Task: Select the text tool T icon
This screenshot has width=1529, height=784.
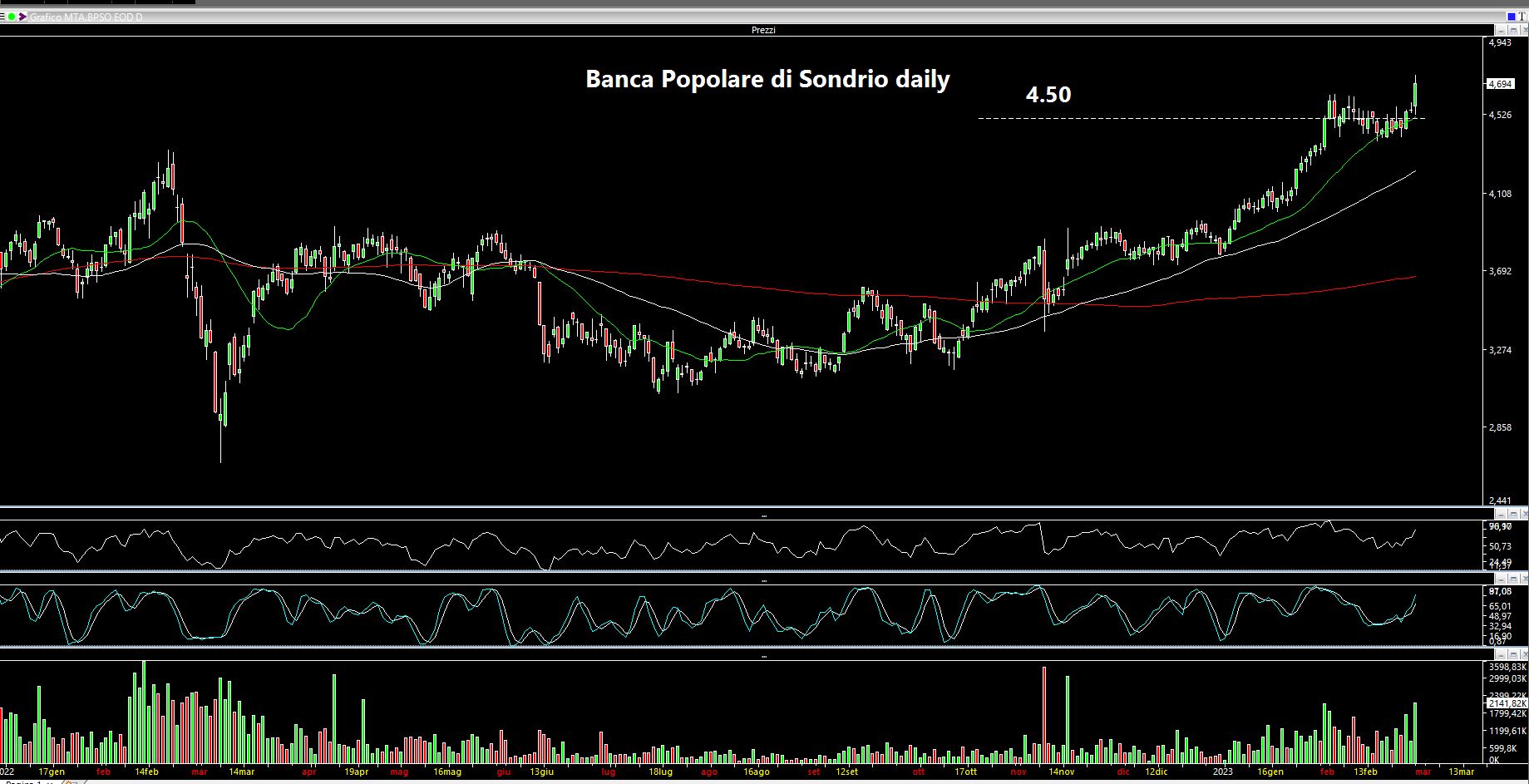Action: coord(1522,17)
